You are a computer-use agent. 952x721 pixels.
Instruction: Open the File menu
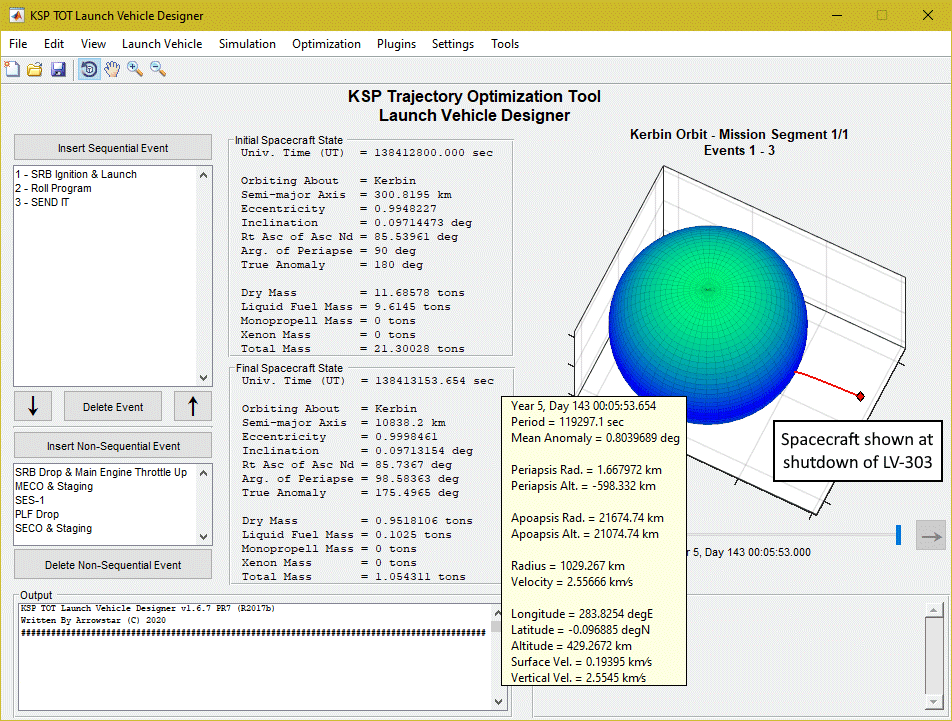click(18, 44)
